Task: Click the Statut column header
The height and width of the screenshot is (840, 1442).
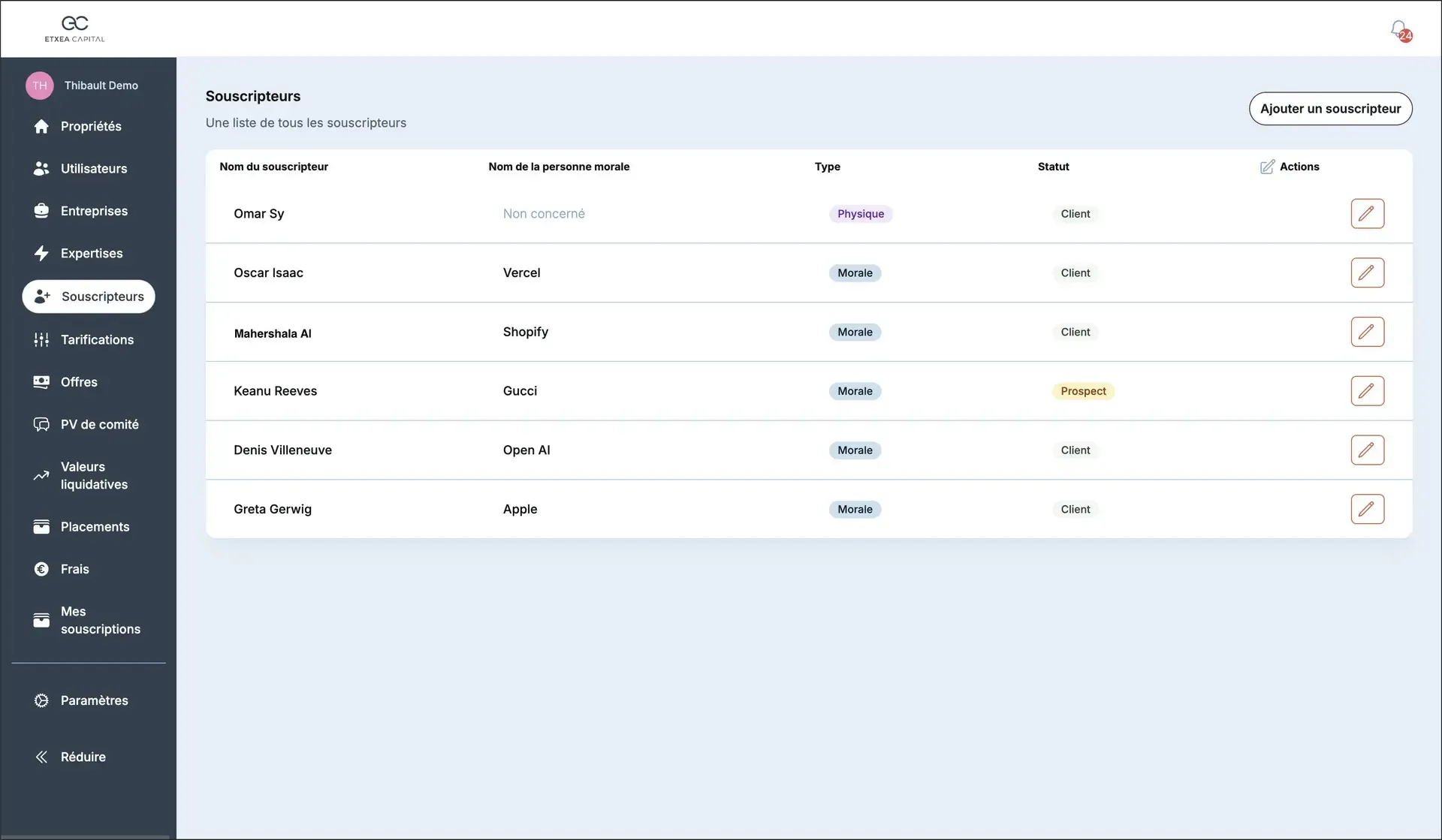Action: pos(1053,167)
